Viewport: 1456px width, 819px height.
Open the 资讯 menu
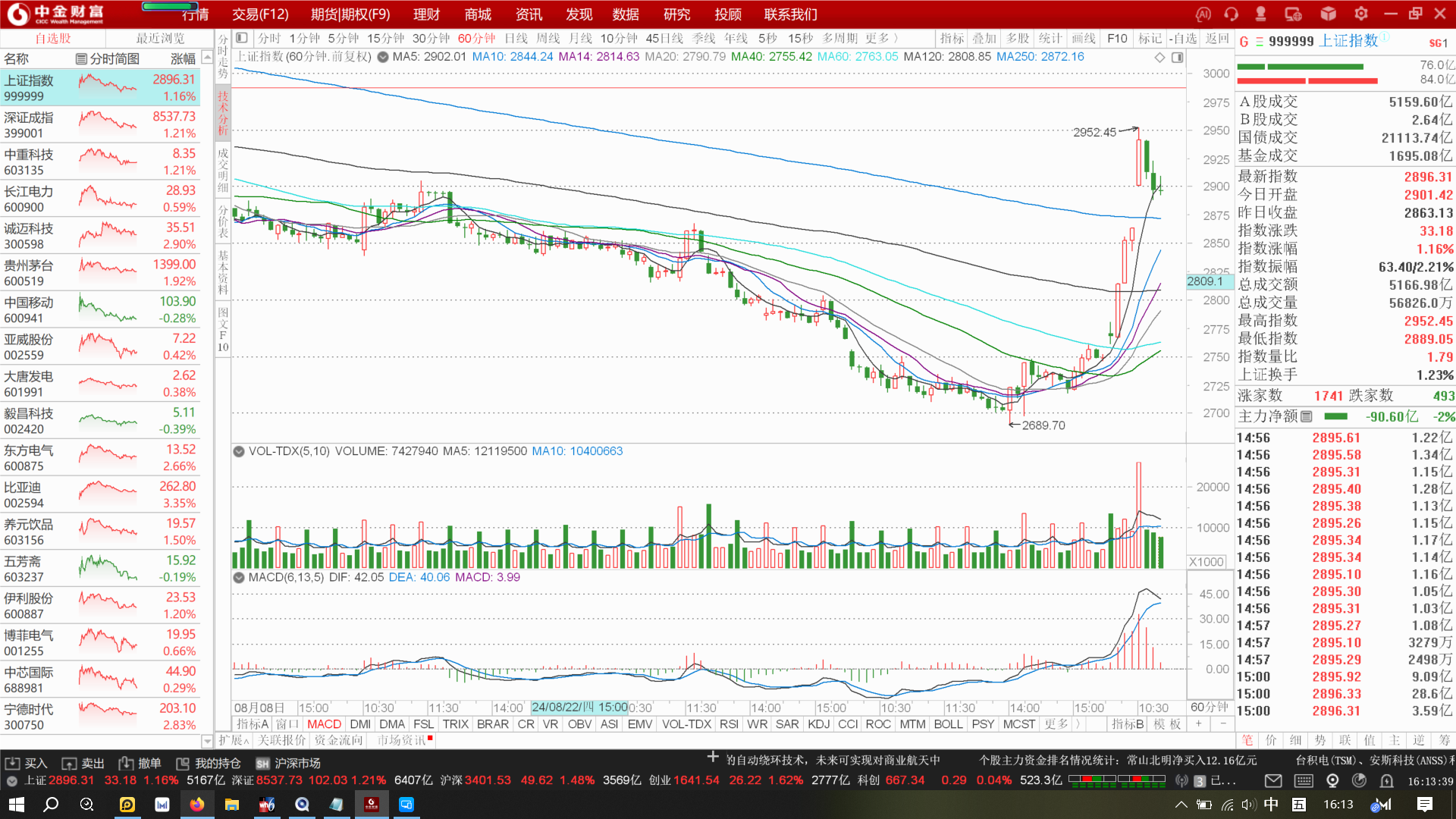(529, 14)
